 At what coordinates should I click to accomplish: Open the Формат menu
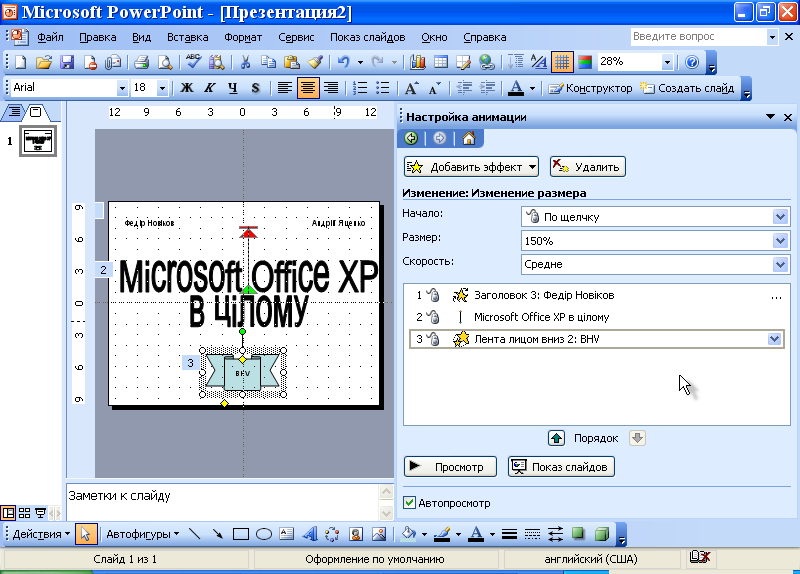point(243,37)
